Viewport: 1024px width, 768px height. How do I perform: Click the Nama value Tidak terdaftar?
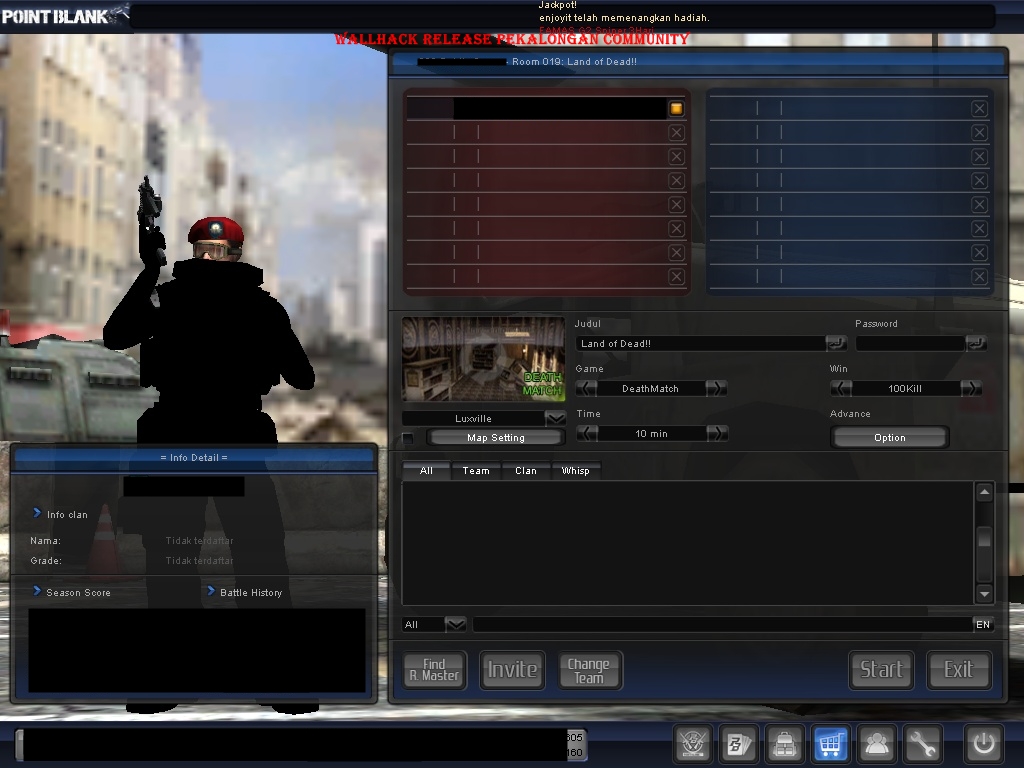pyautogui.click(x=199, y=541)
